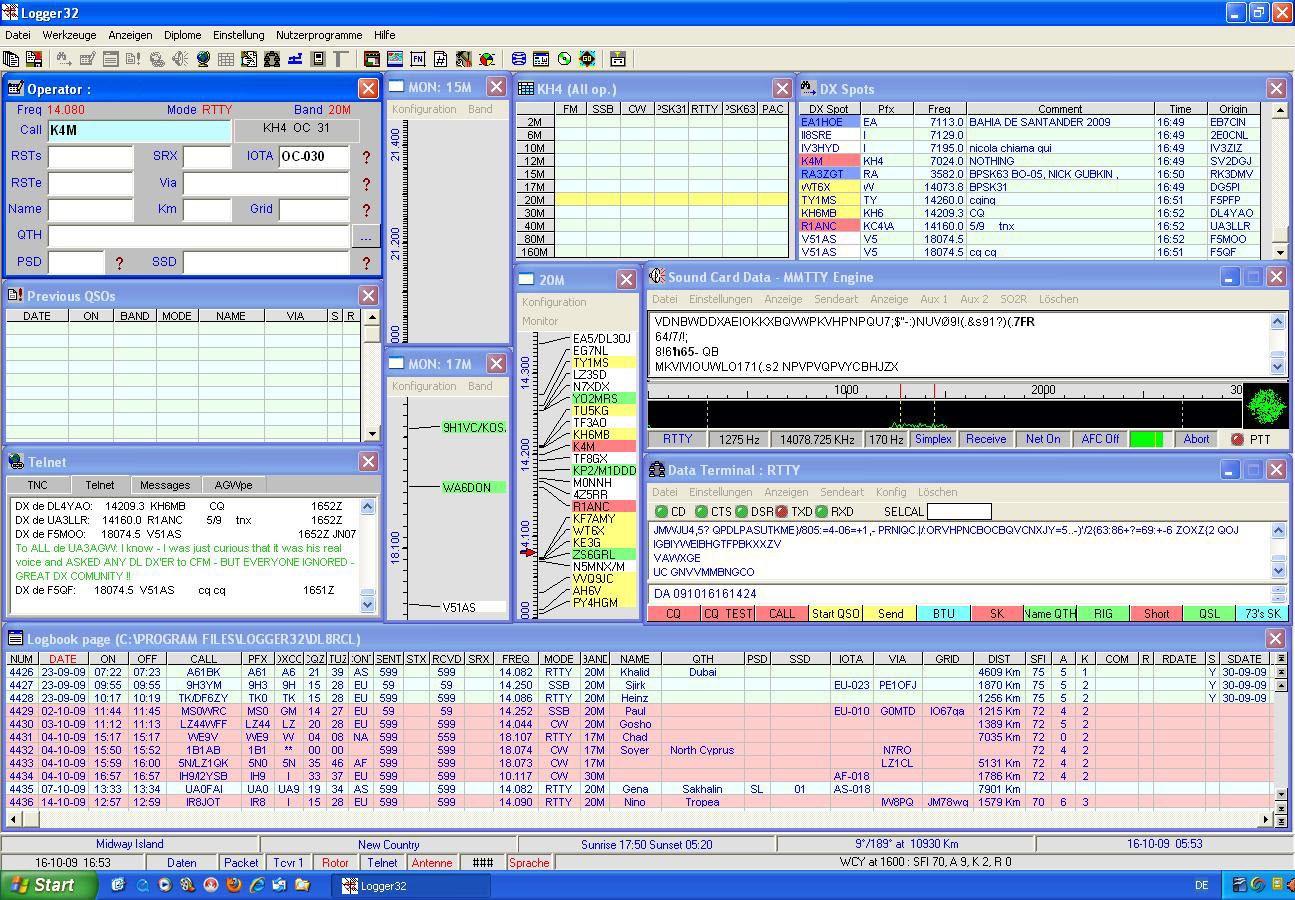
Task: Click the Call input field containing K4M
Action: coord(138,130)
